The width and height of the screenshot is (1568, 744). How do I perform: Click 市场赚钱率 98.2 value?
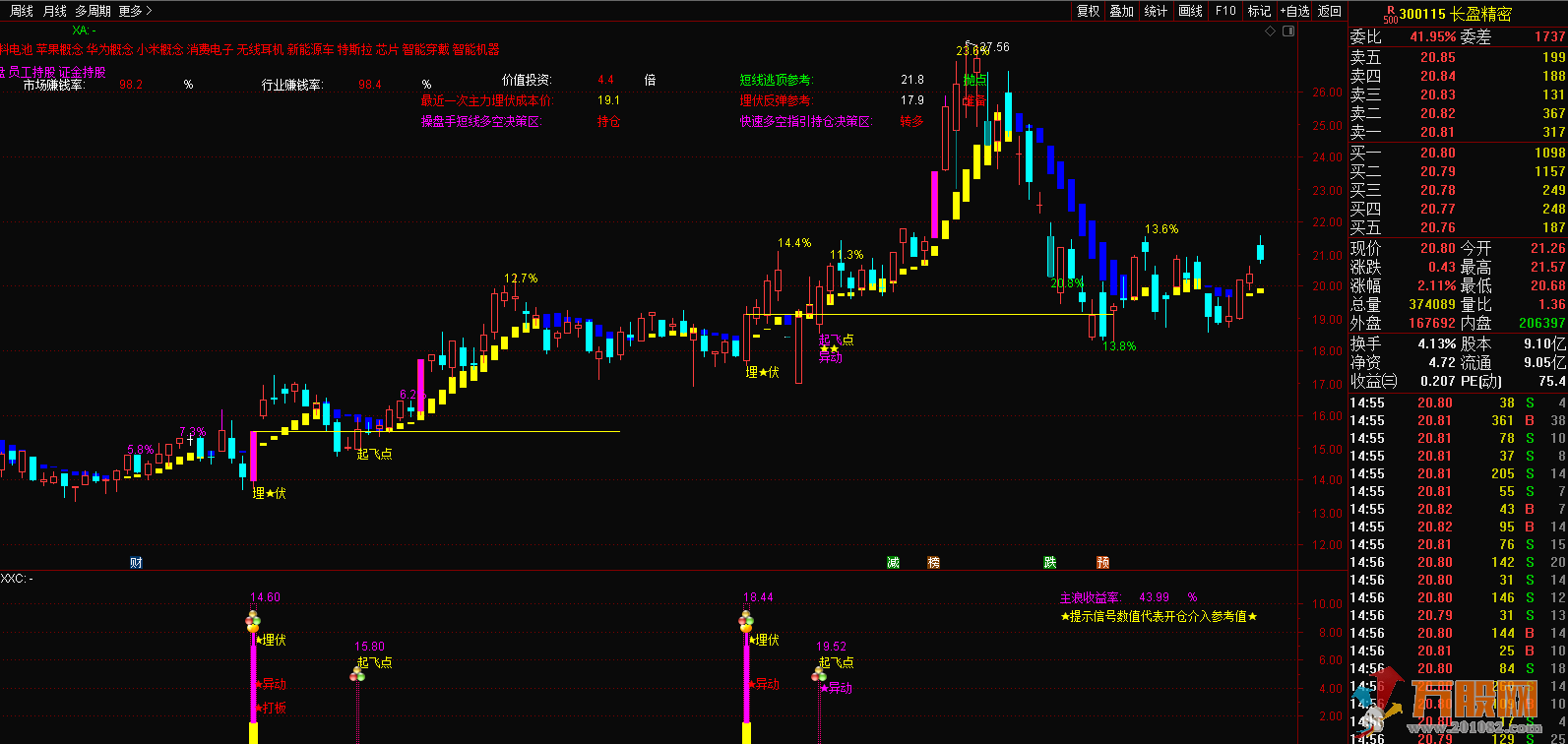(x=131, y=85)
